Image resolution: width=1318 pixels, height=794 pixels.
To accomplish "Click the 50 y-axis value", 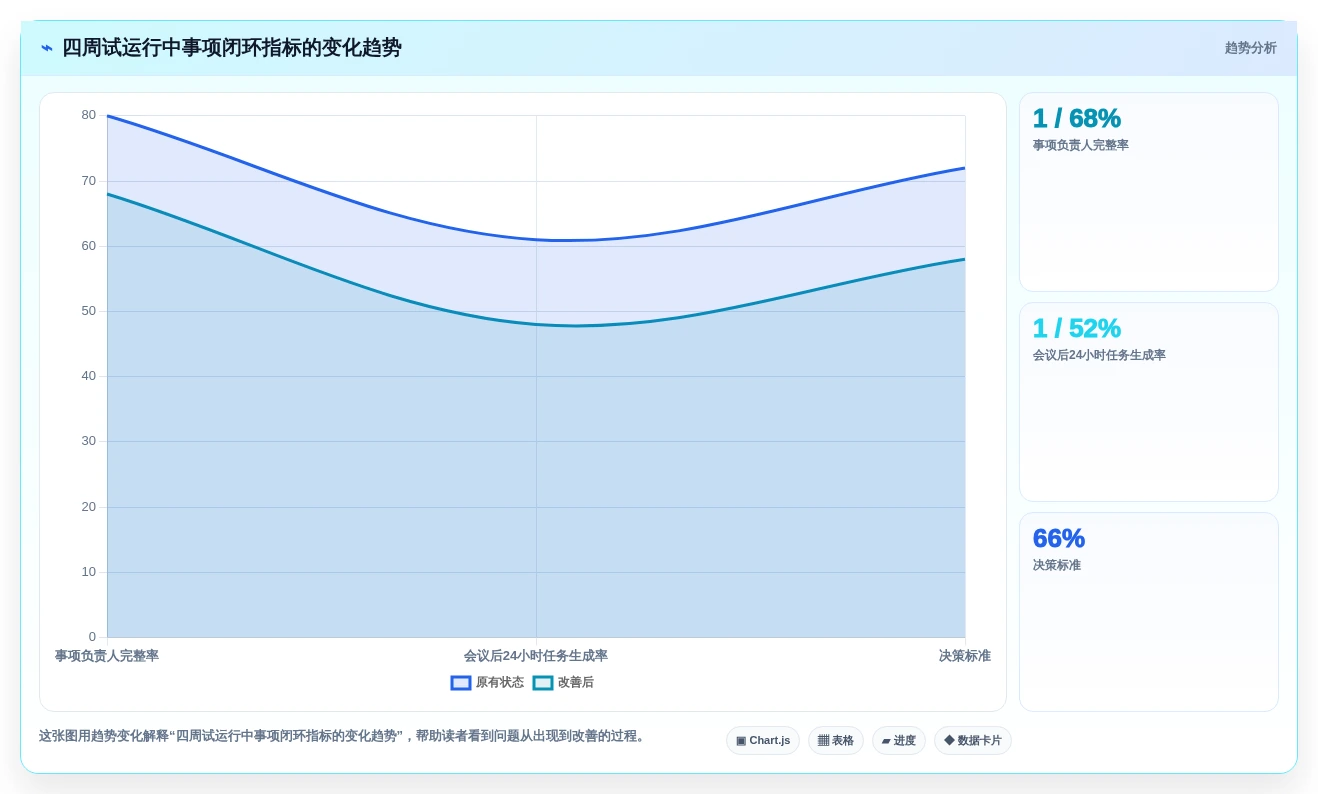I will (x=89, y=311).
